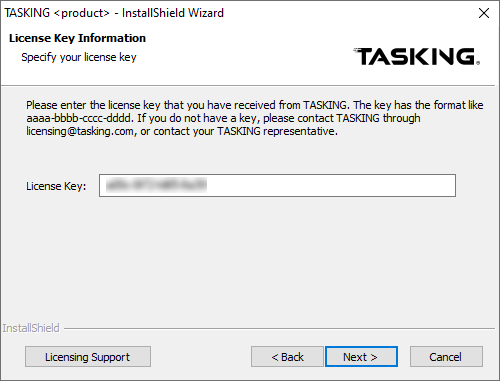Click the 'Specify your license key' subtitle
The width and height of the screenshot is (500, 381).
click(x=79, y=57)
